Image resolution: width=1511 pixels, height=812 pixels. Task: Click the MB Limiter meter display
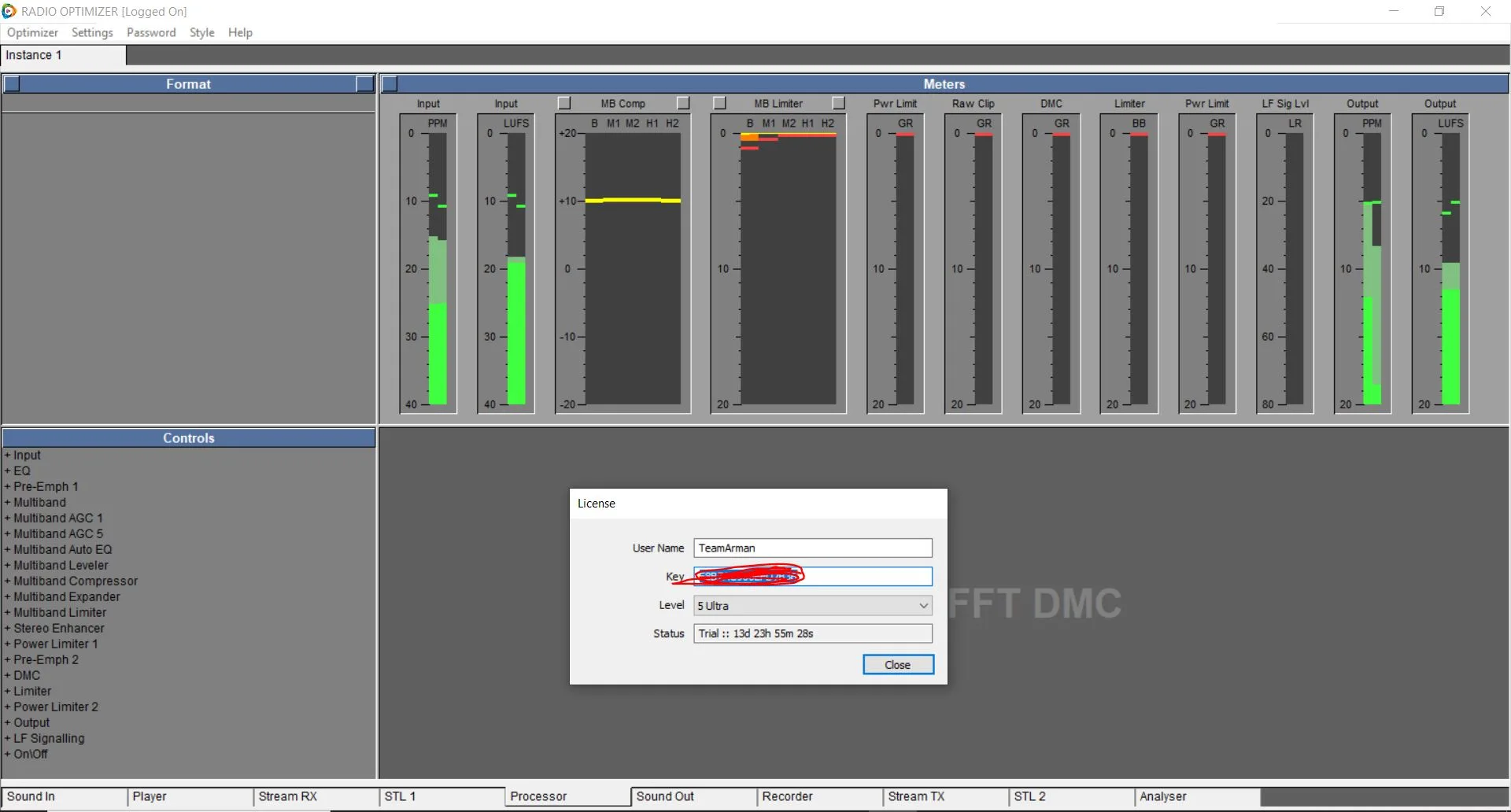pos(778,264)
